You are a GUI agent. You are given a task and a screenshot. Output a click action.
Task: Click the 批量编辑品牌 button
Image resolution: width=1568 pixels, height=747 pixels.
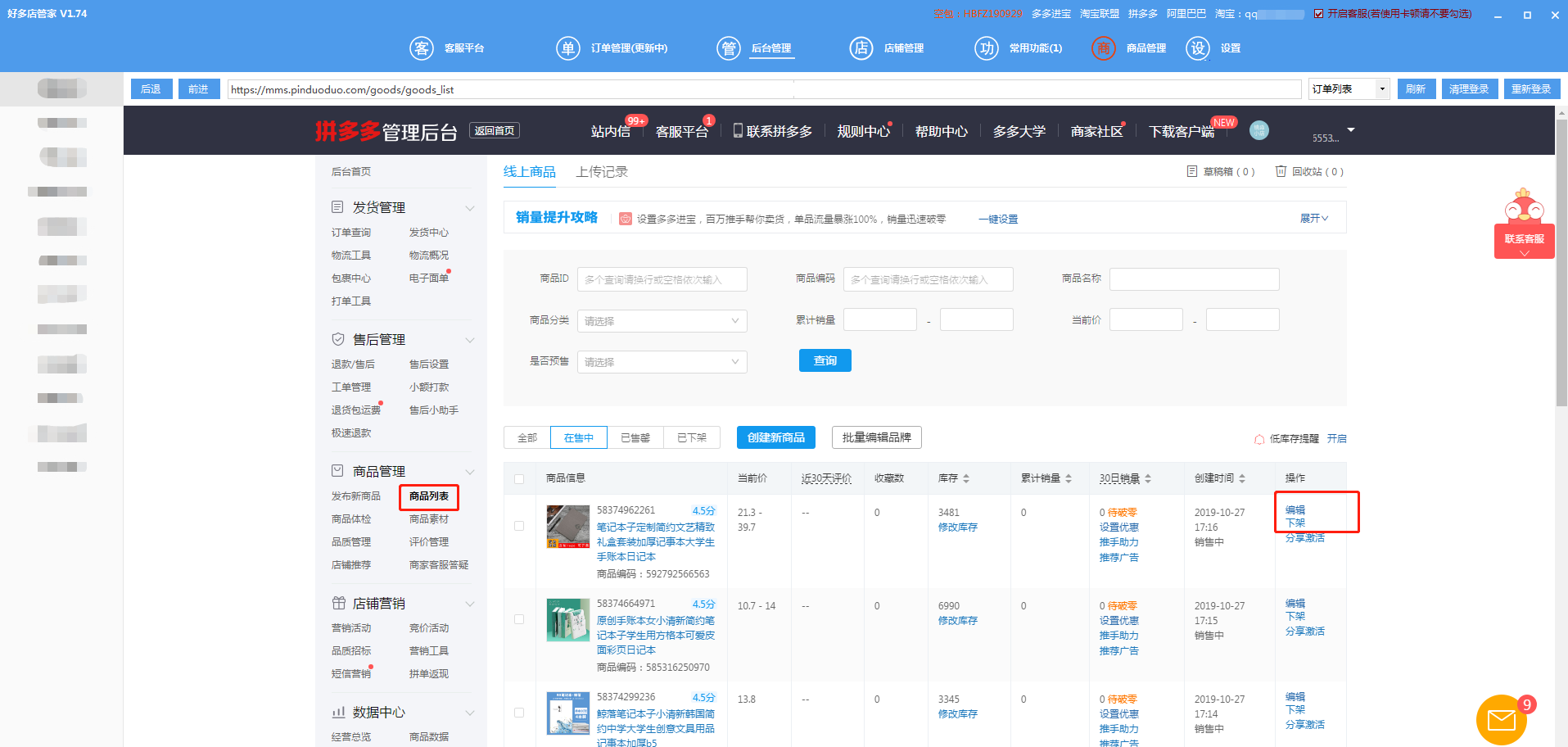click(x=877, y=437)
